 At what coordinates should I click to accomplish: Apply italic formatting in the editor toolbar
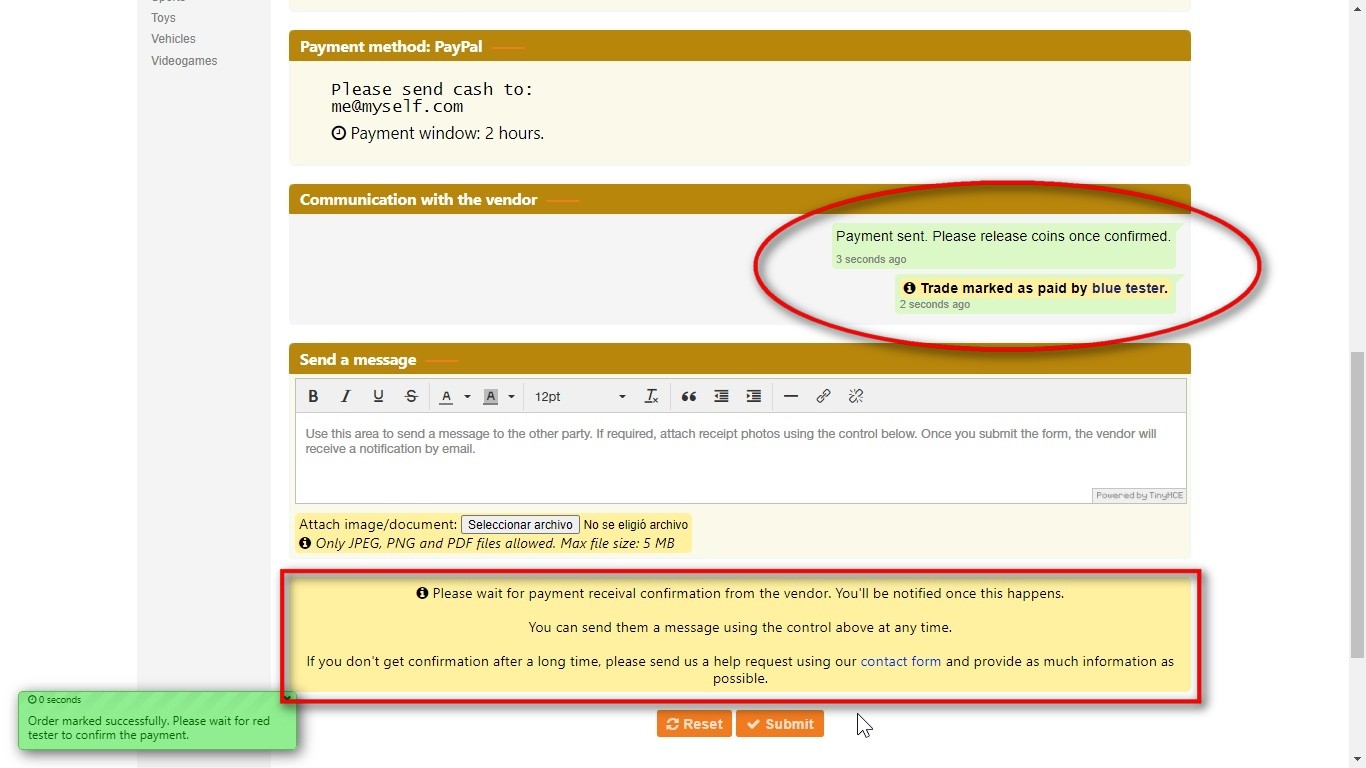345,396
